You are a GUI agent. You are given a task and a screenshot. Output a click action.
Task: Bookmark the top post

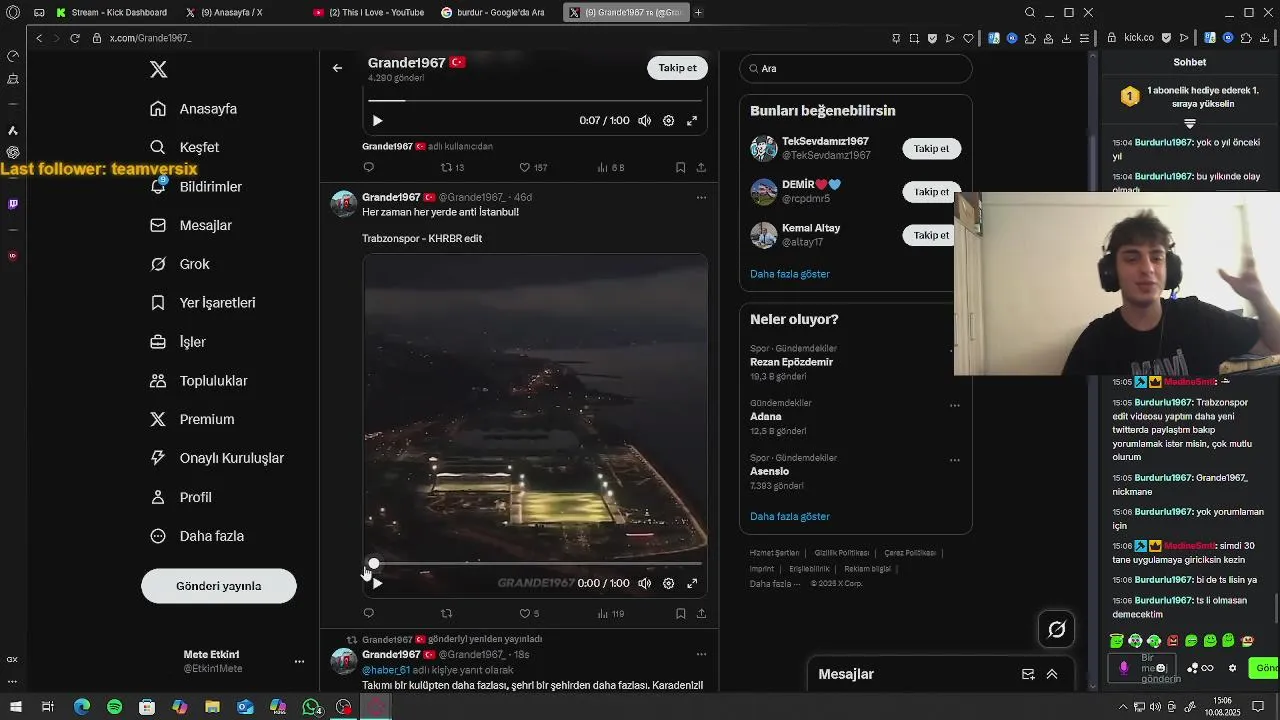coord(680,167)
